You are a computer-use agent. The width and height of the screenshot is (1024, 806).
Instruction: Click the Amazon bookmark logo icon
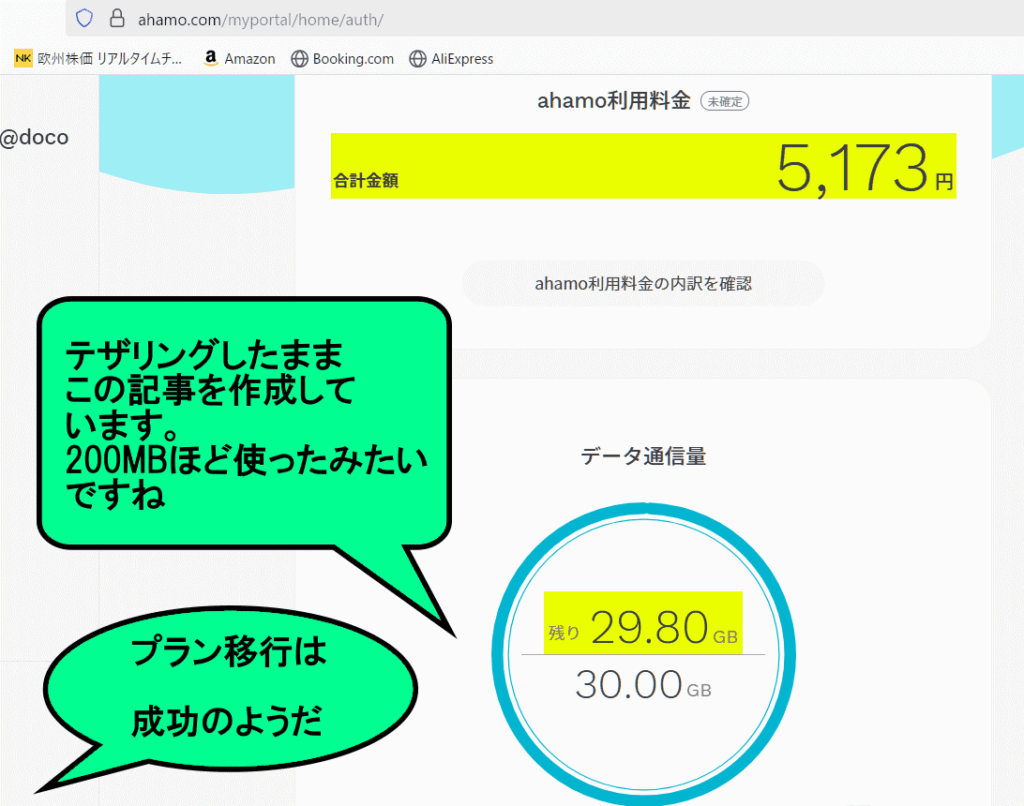click(x=210, y=58)
